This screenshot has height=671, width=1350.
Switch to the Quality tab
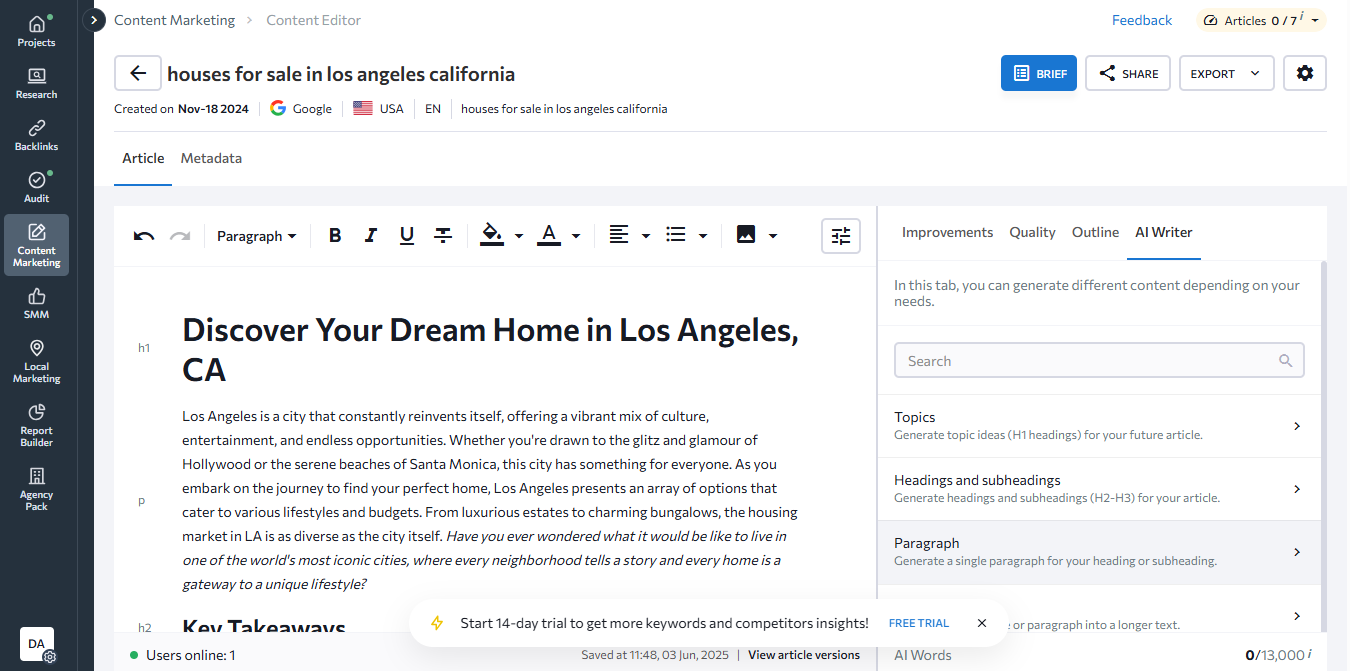(1032, 232)
